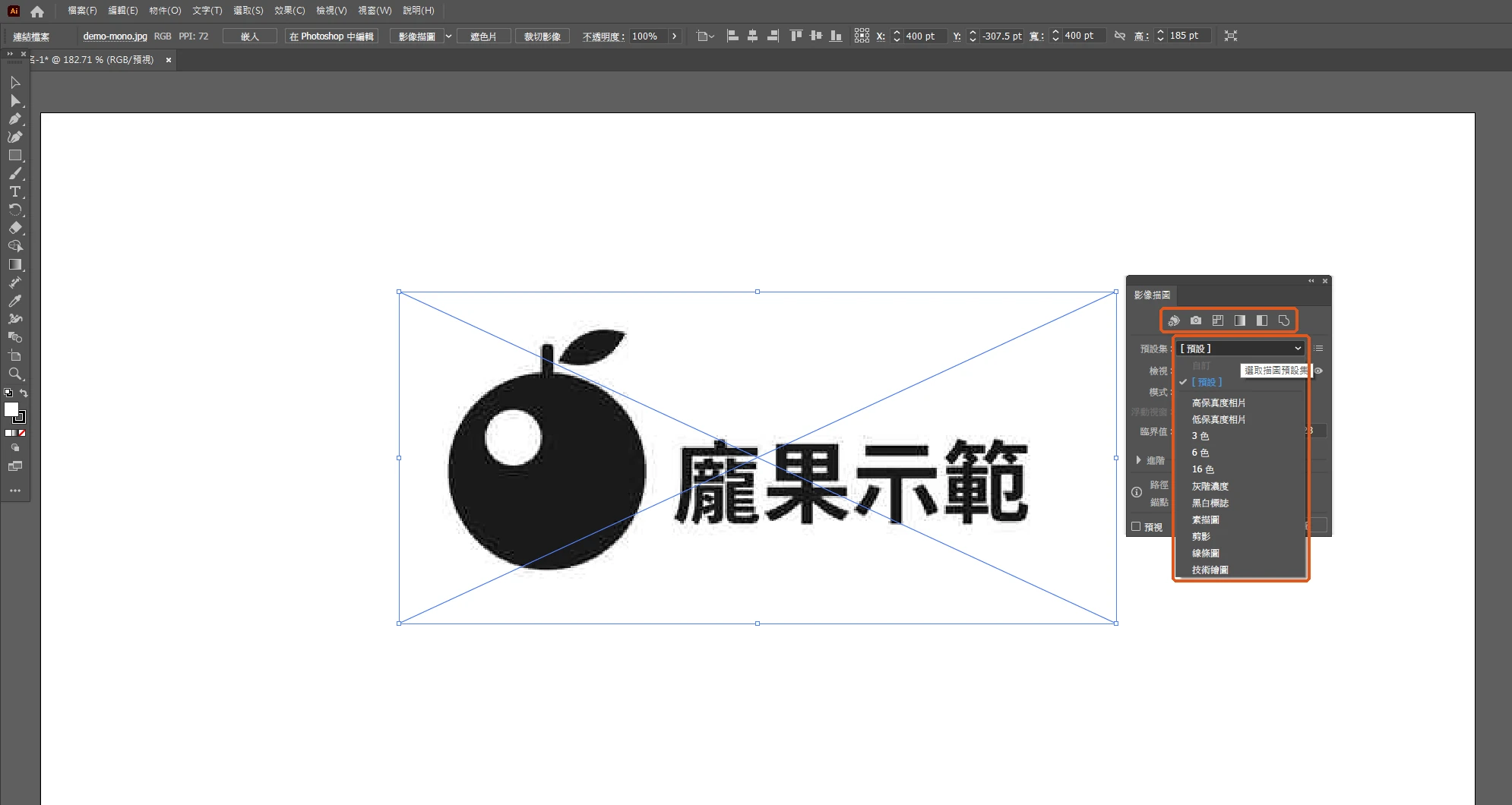Open the 效果(C) menu
1512x805 pixels.
[x=289, y=11]
